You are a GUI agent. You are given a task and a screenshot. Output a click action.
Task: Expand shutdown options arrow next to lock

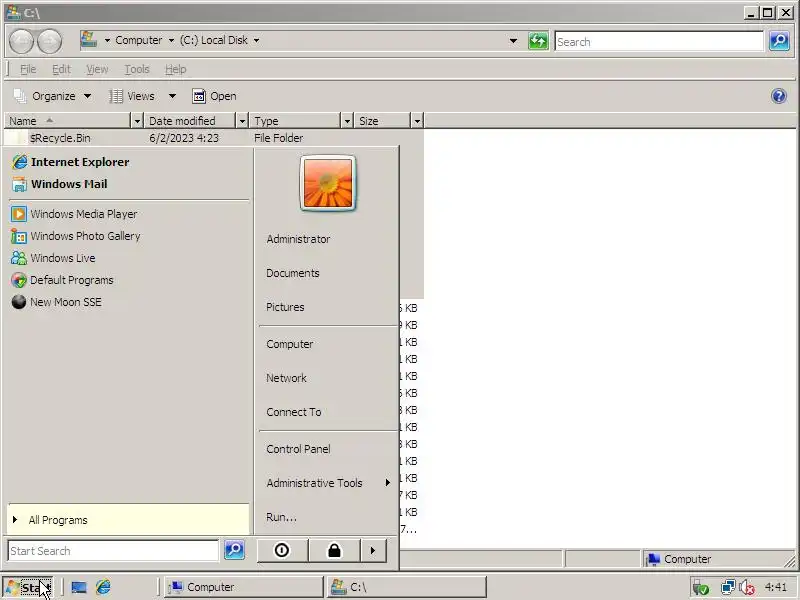tap(373, 550)
